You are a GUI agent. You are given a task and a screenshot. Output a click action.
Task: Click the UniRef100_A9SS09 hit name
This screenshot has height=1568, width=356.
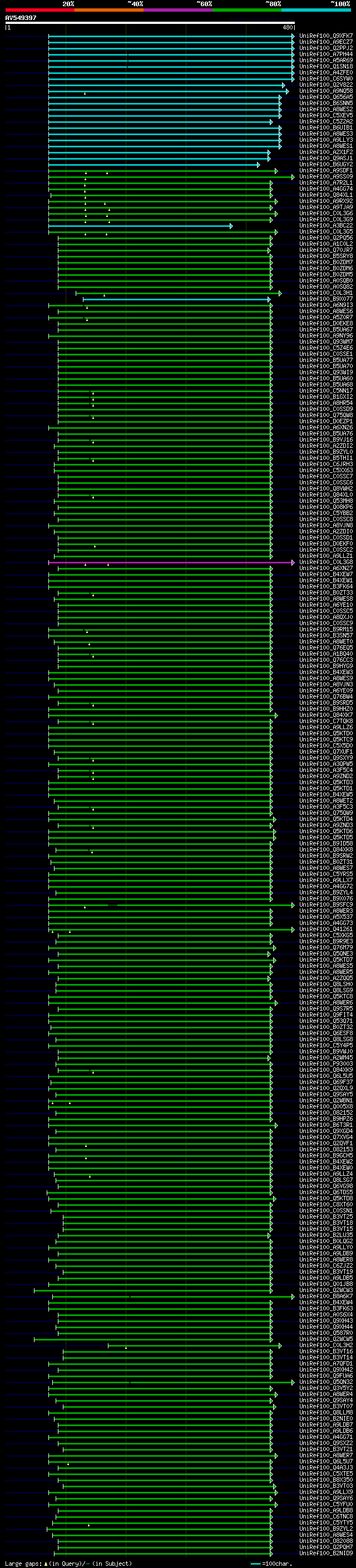(325, 177)
